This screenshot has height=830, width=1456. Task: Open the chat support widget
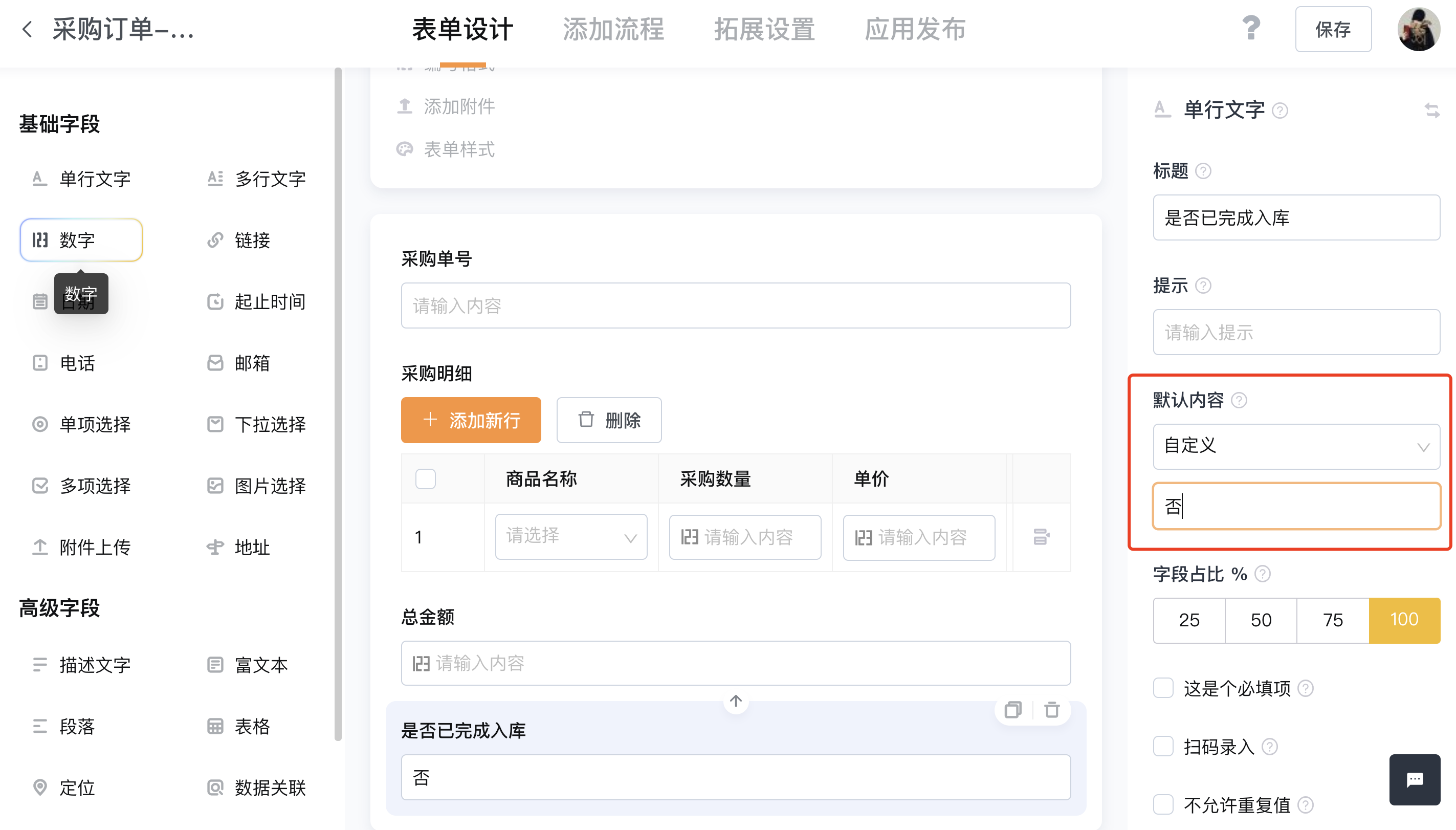(1415, 779)
